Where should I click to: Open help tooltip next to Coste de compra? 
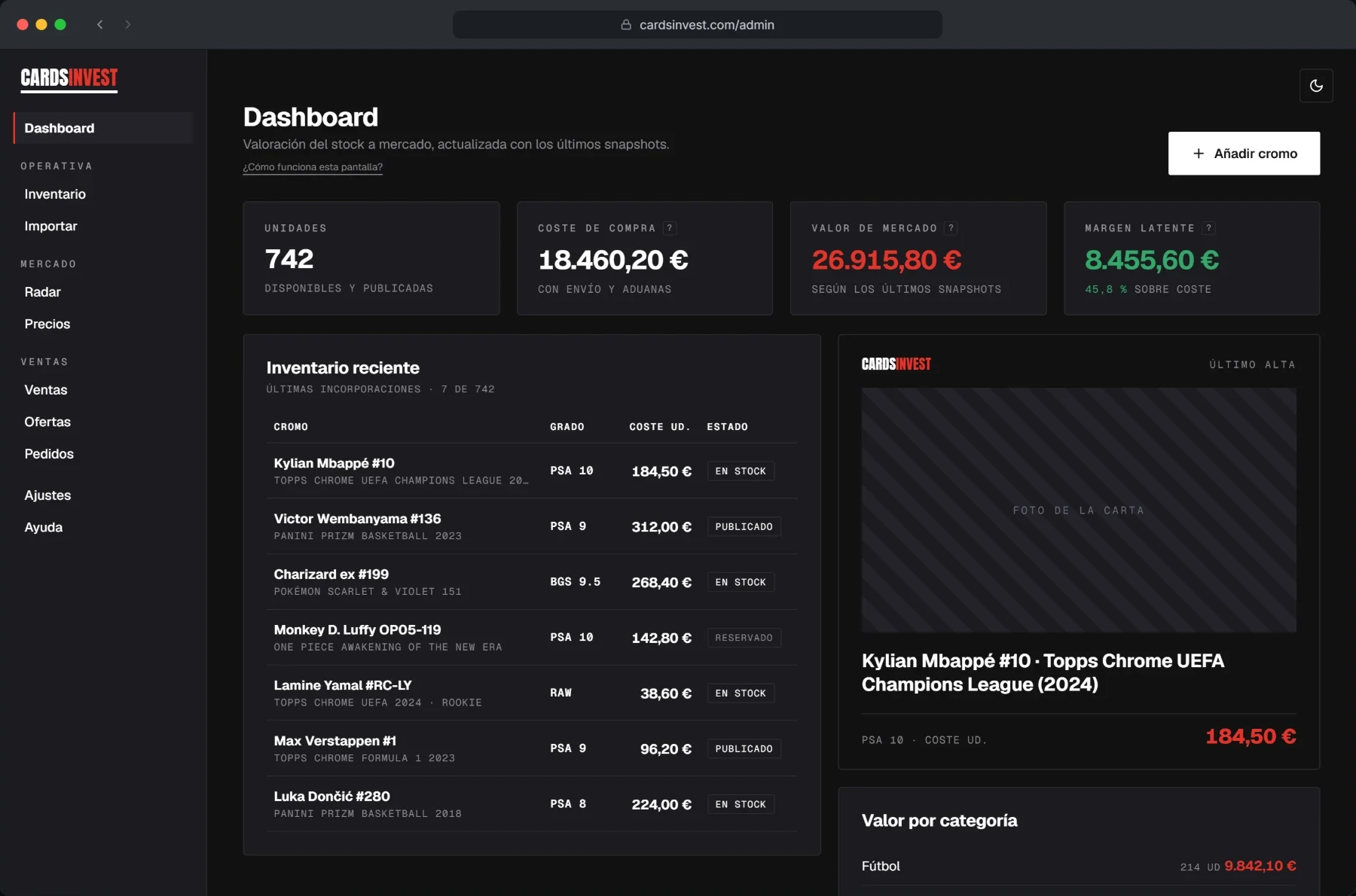coord(670,228)
